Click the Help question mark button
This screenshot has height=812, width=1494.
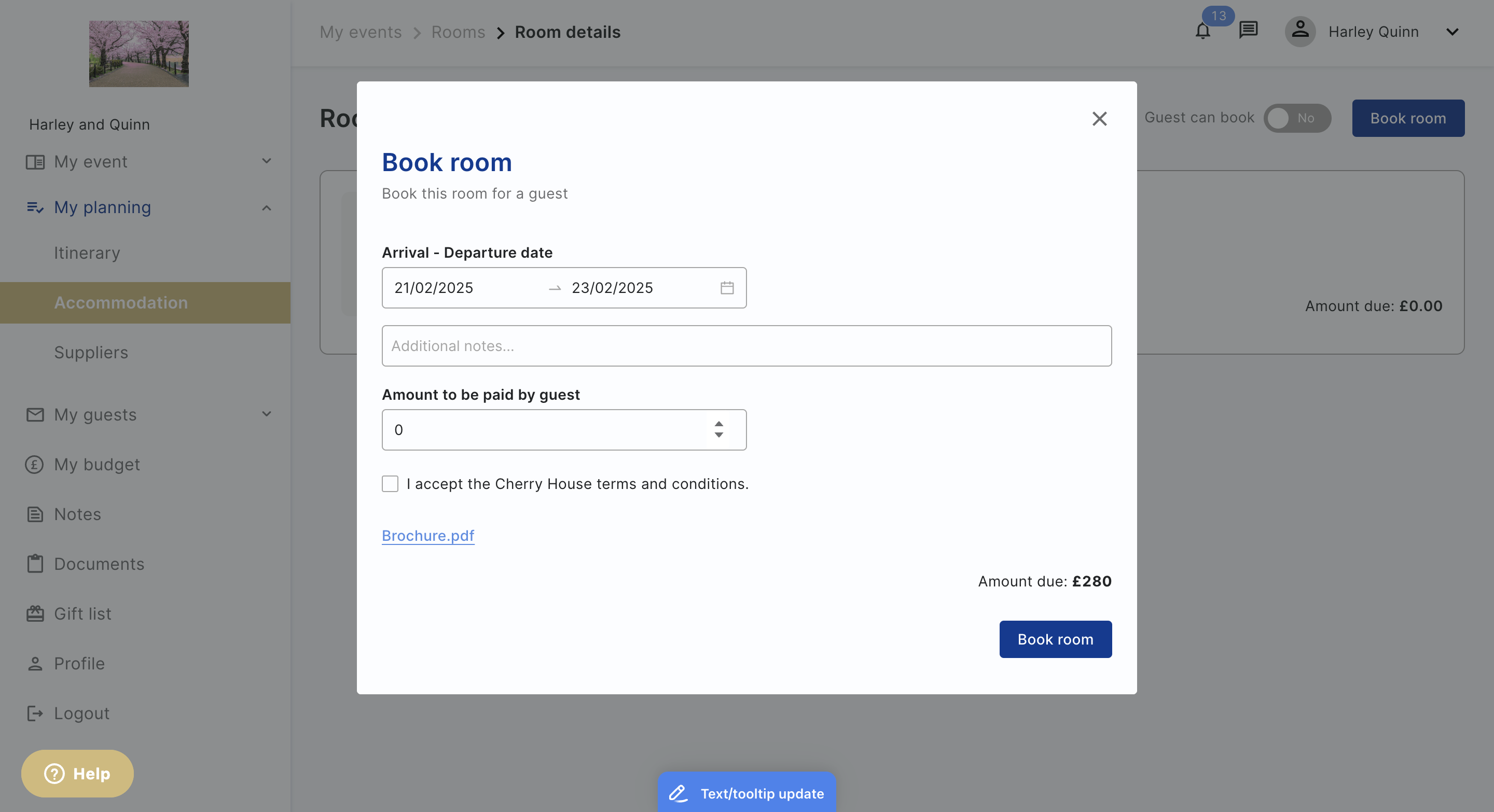coord(77,773)
